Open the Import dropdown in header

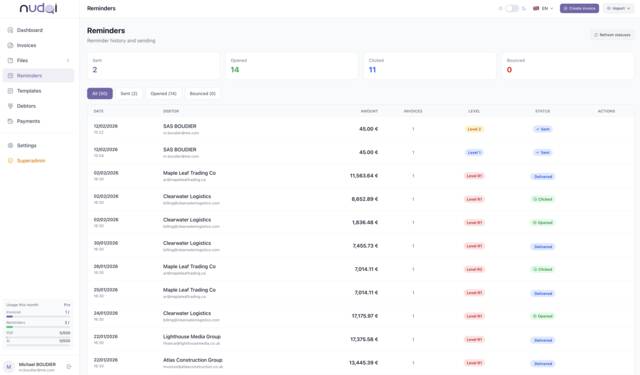[619, 8]
